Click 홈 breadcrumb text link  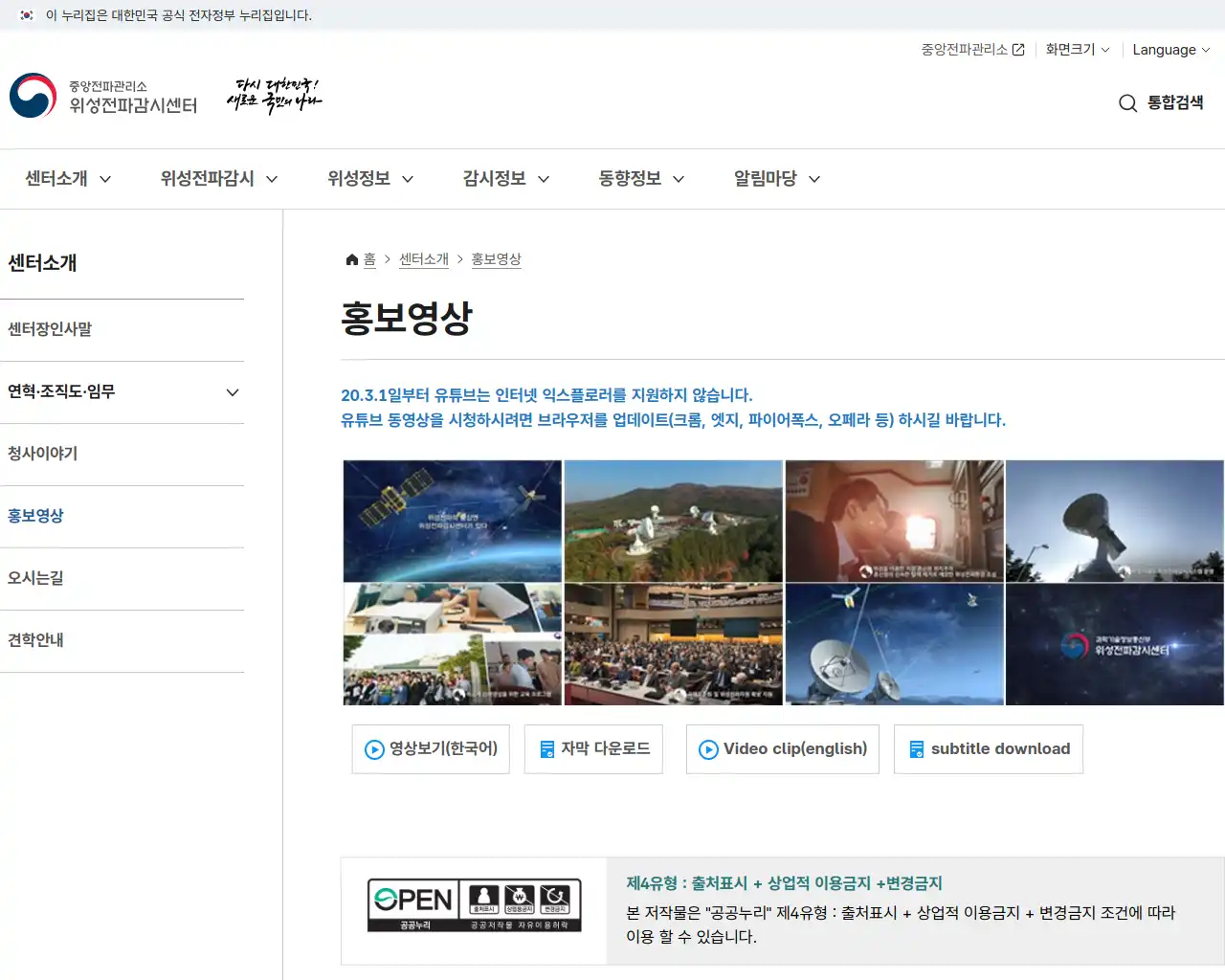pyautogui.click(x=369, y=259)
